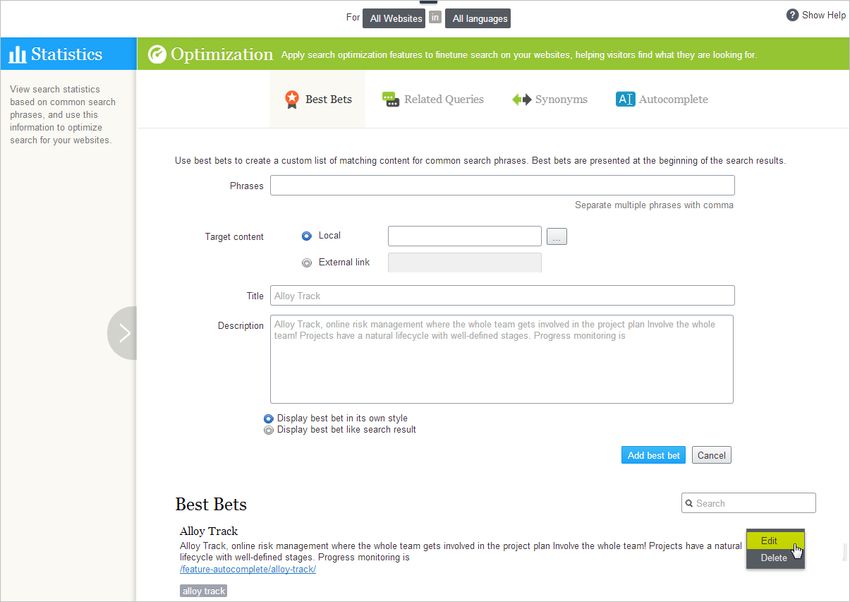Image resolution: width=850 pixels, height=602 pixels.
Task: Click the magnifier icon in Search box
Action: (688, 503)
